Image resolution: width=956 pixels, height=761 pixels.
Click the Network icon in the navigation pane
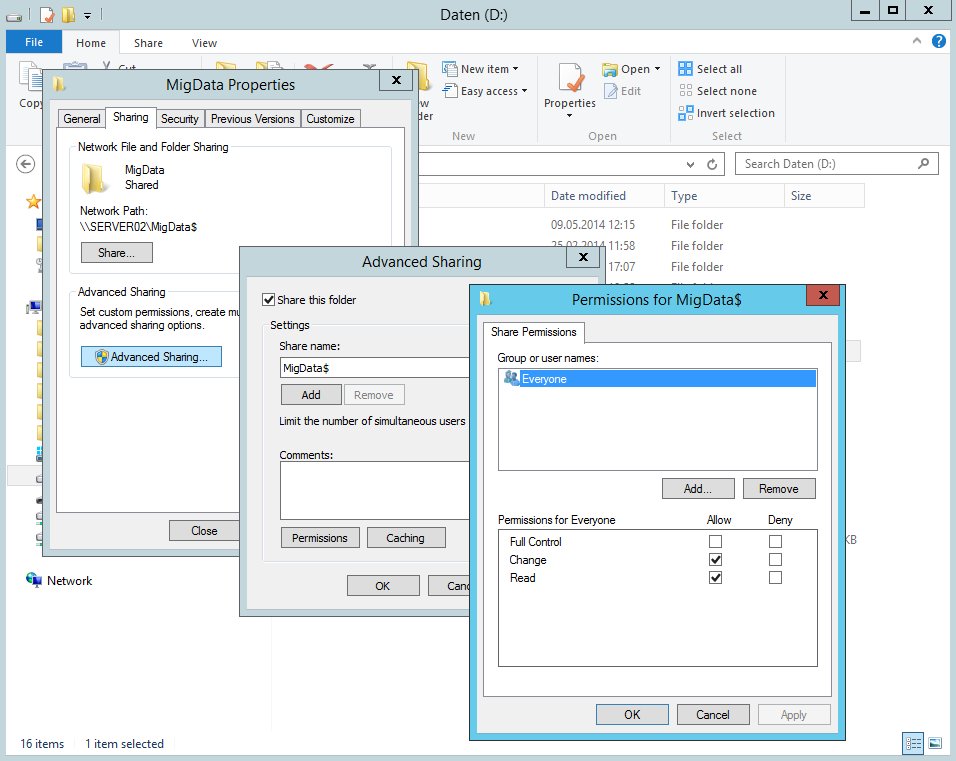[34, 580]
